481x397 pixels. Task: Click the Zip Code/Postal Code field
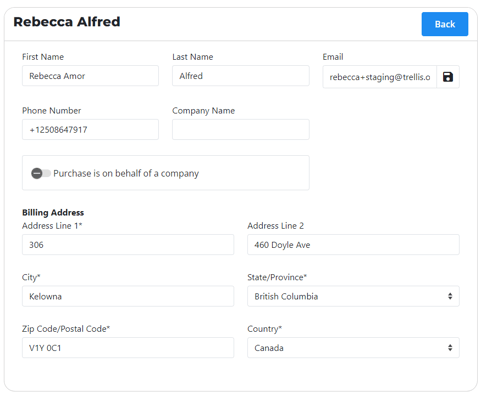click(x=128, y=348)
